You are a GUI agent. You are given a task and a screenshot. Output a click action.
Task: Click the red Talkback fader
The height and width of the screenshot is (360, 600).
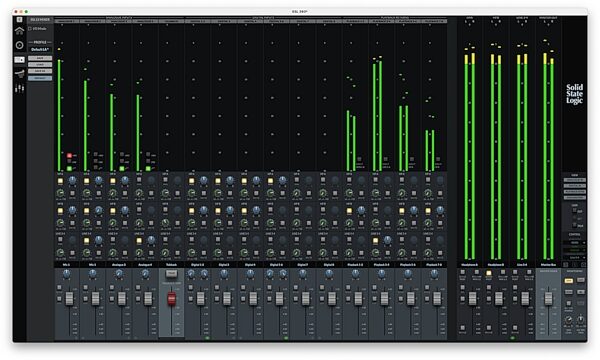[x=171, y=299]
